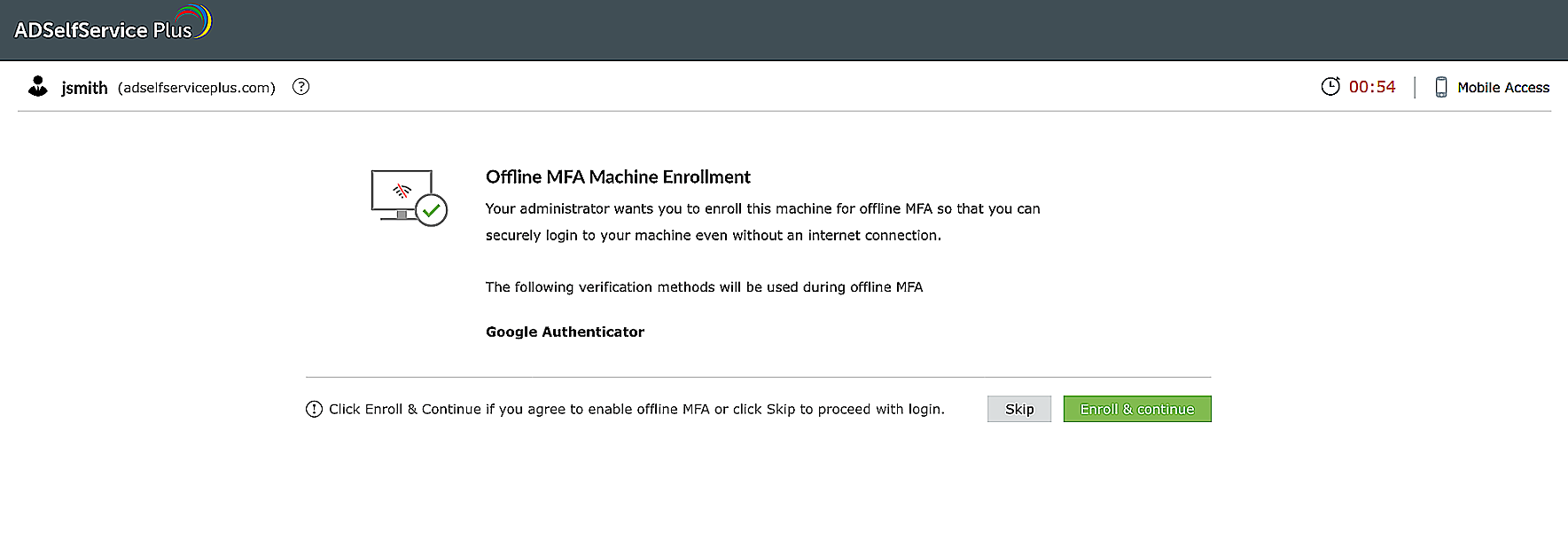Viewport: 1568px width, 556px height.
Task: Click the colorful swirl on the logo
Action: tap(197, 20)
